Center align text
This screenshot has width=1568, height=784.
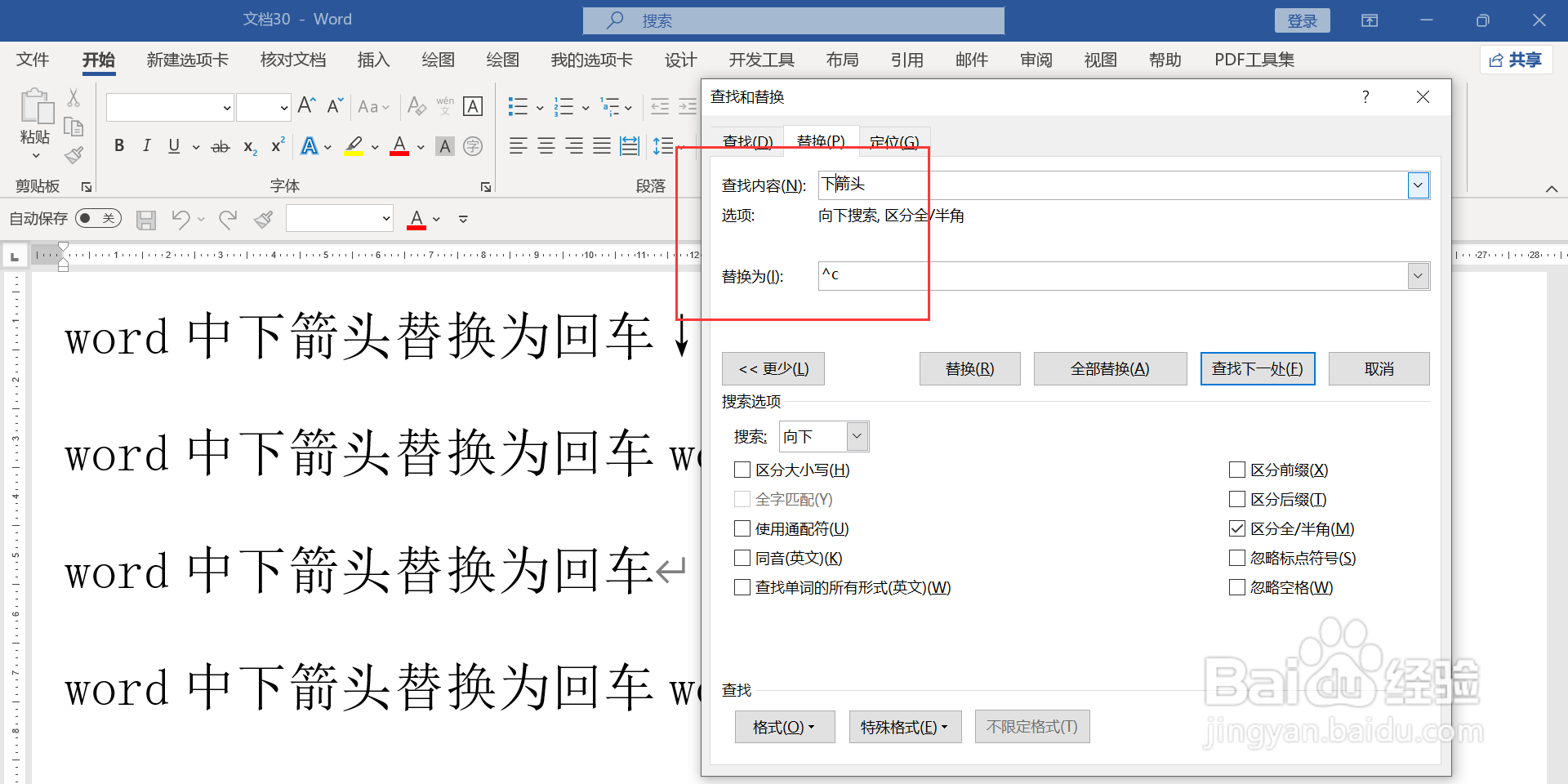[x=546, y=146]
